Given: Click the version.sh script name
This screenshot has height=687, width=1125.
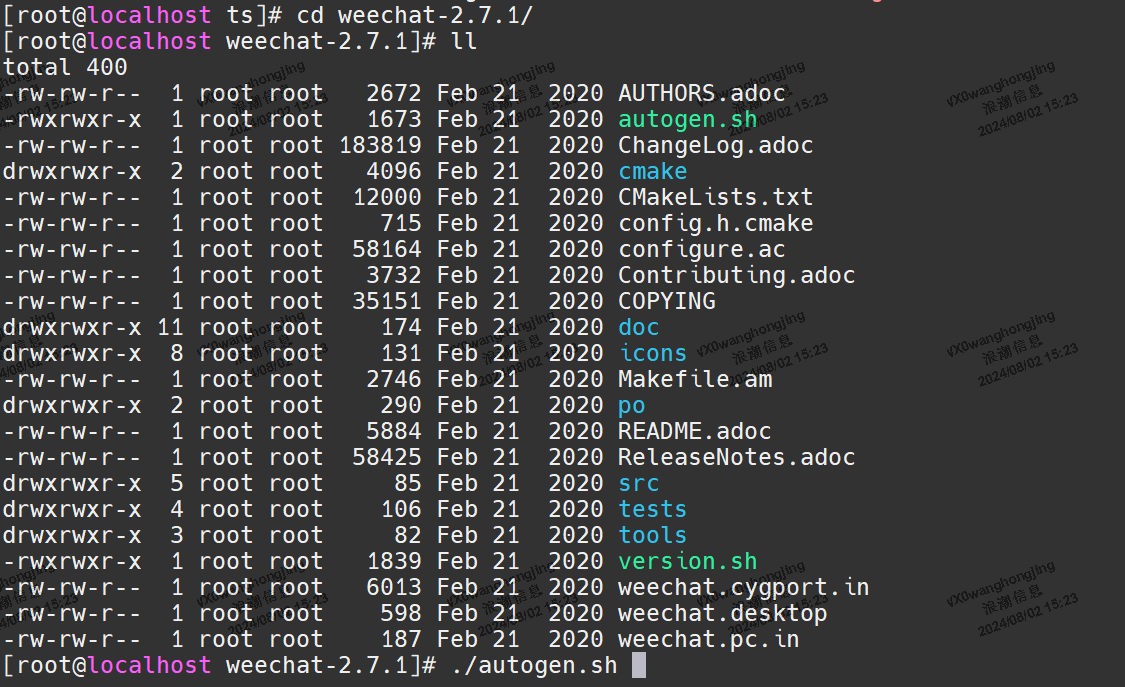Looking at the screenshot, I should (687, 560).
